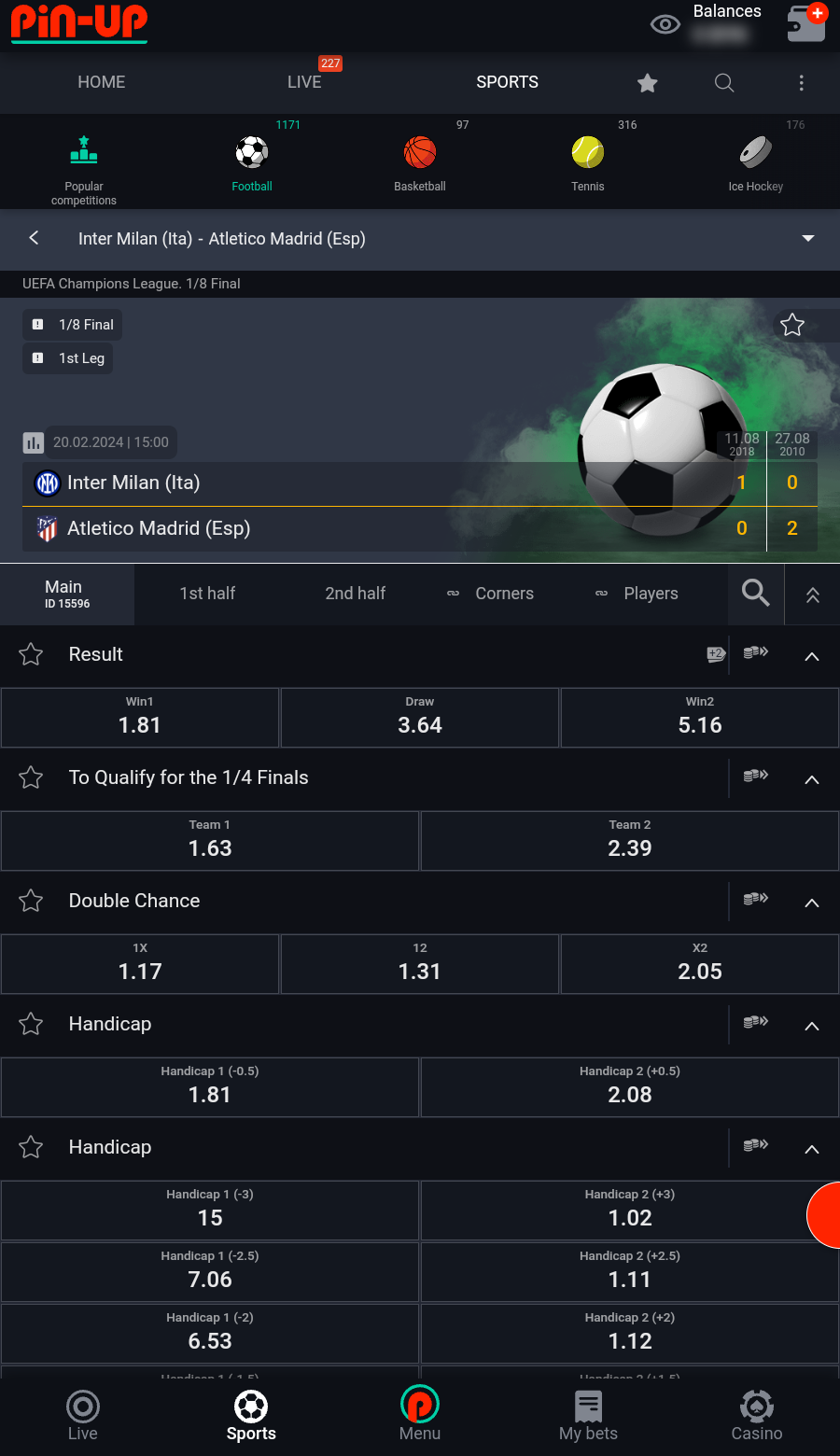Favorite this match with the star
The height and width of the screenshot is (1456, 840).
(x=792, y=325)
